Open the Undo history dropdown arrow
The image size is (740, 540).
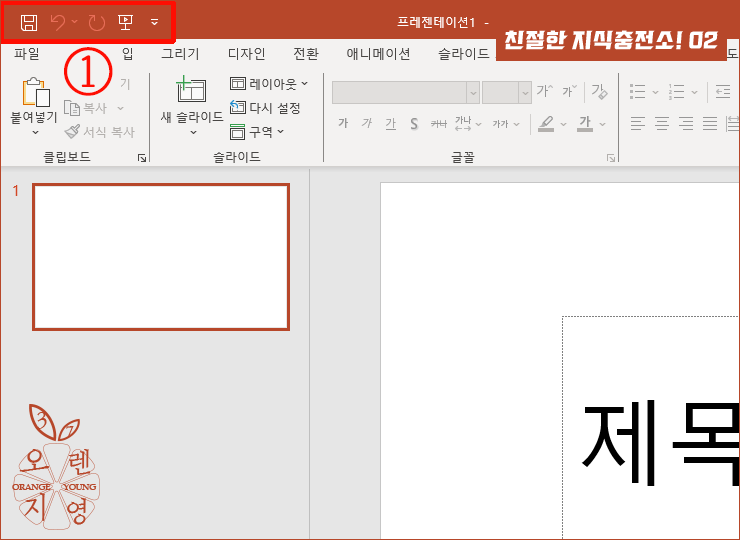75,22
